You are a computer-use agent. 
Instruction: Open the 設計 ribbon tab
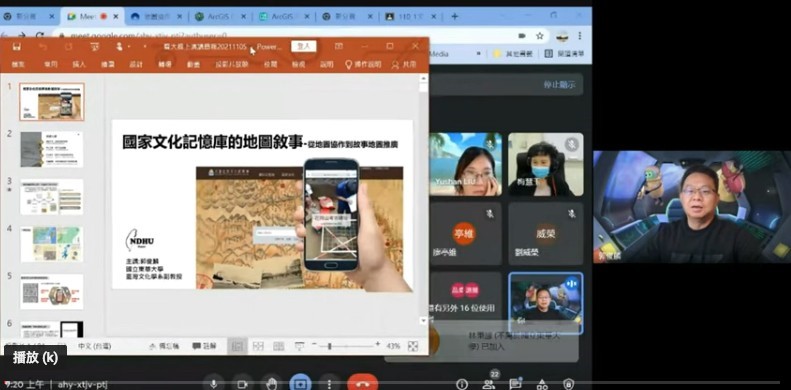[136, 65]
